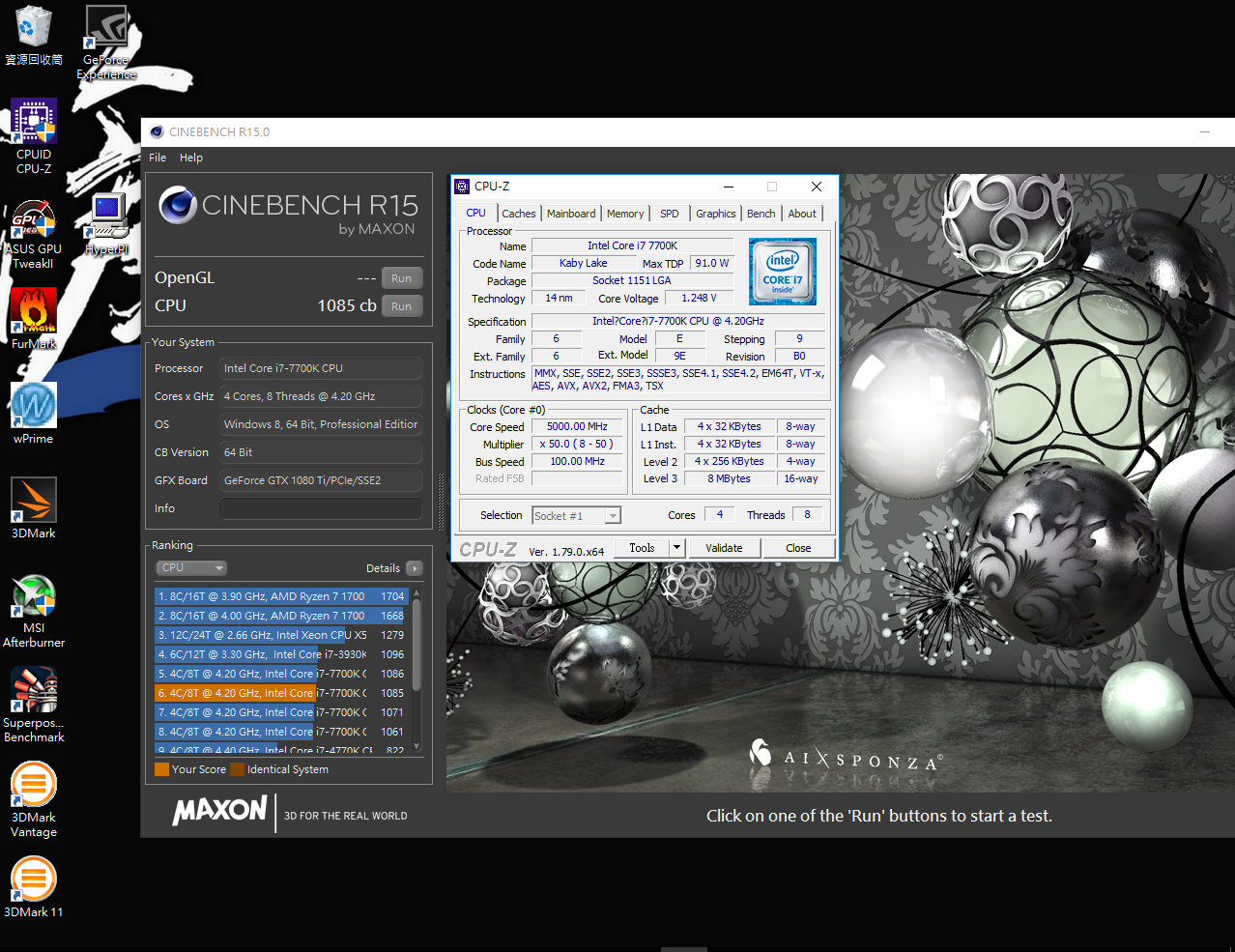Click the Core Voltage 1.248 V value

pos(699,298)
